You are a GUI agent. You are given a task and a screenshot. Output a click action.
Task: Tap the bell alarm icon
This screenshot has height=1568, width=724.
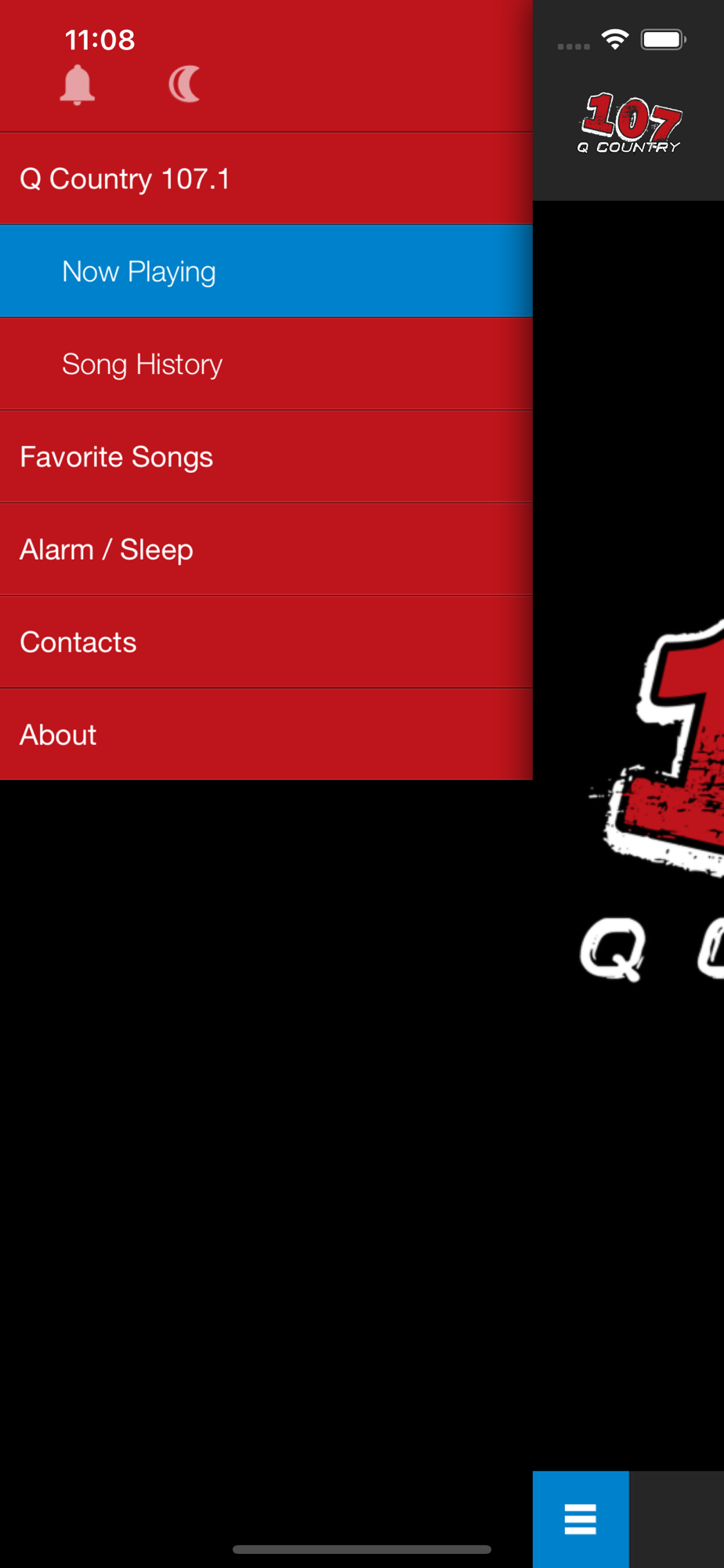click(x=78, y=85)
